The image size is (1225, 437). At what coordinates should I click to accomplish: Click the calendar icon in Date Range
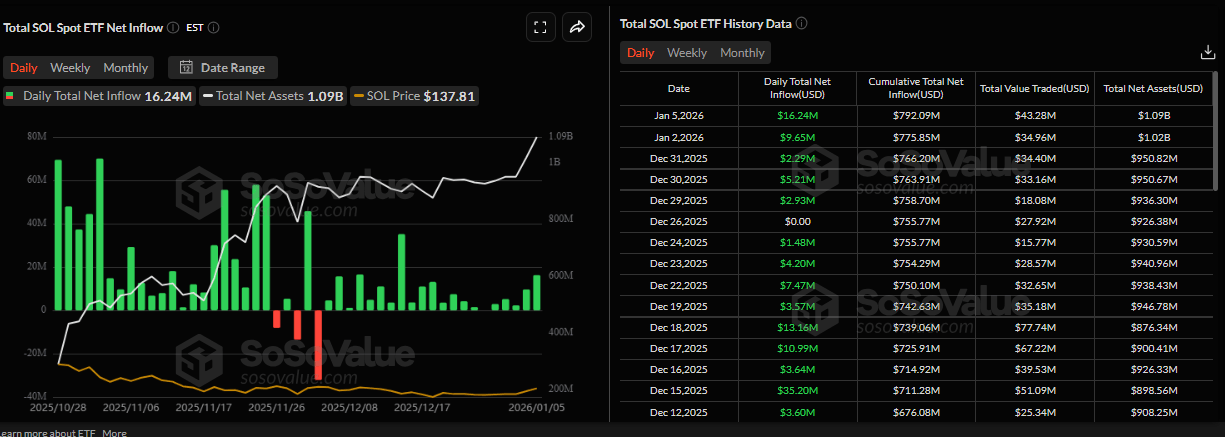(186, 68)
